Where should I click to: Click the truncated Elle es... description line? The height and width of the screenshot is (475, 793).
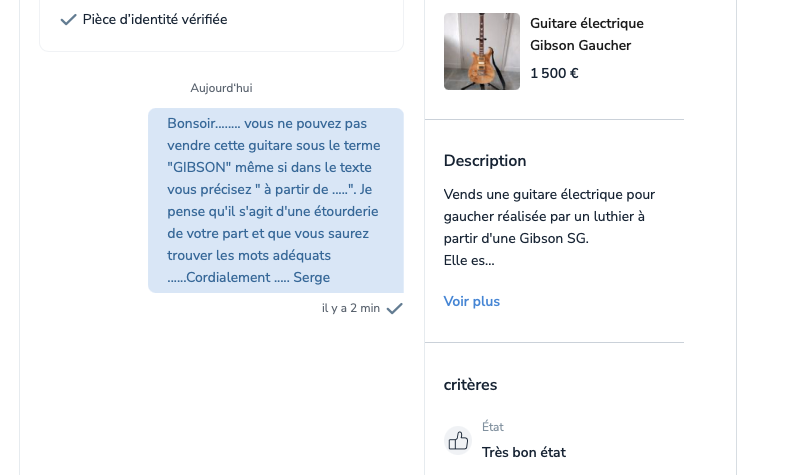(469, 261)
